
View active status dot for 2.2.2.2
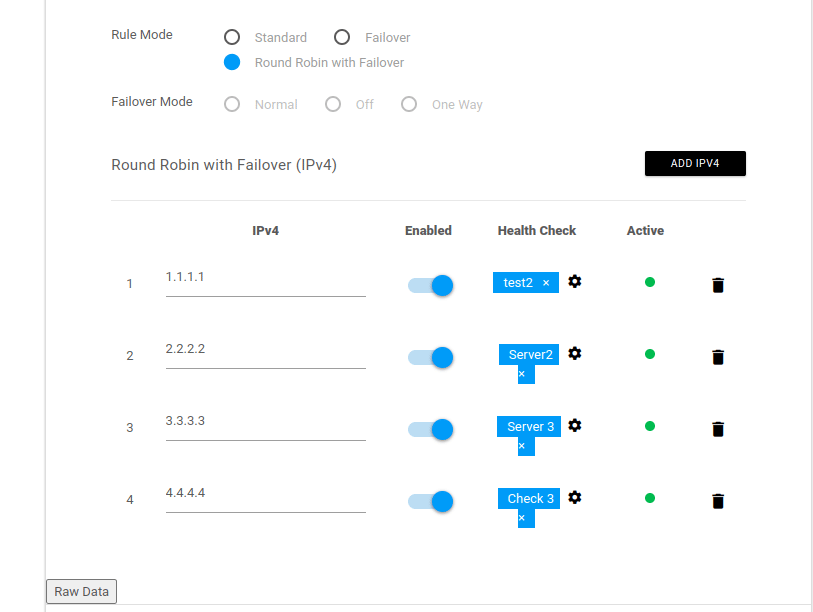tap(650, 354)
